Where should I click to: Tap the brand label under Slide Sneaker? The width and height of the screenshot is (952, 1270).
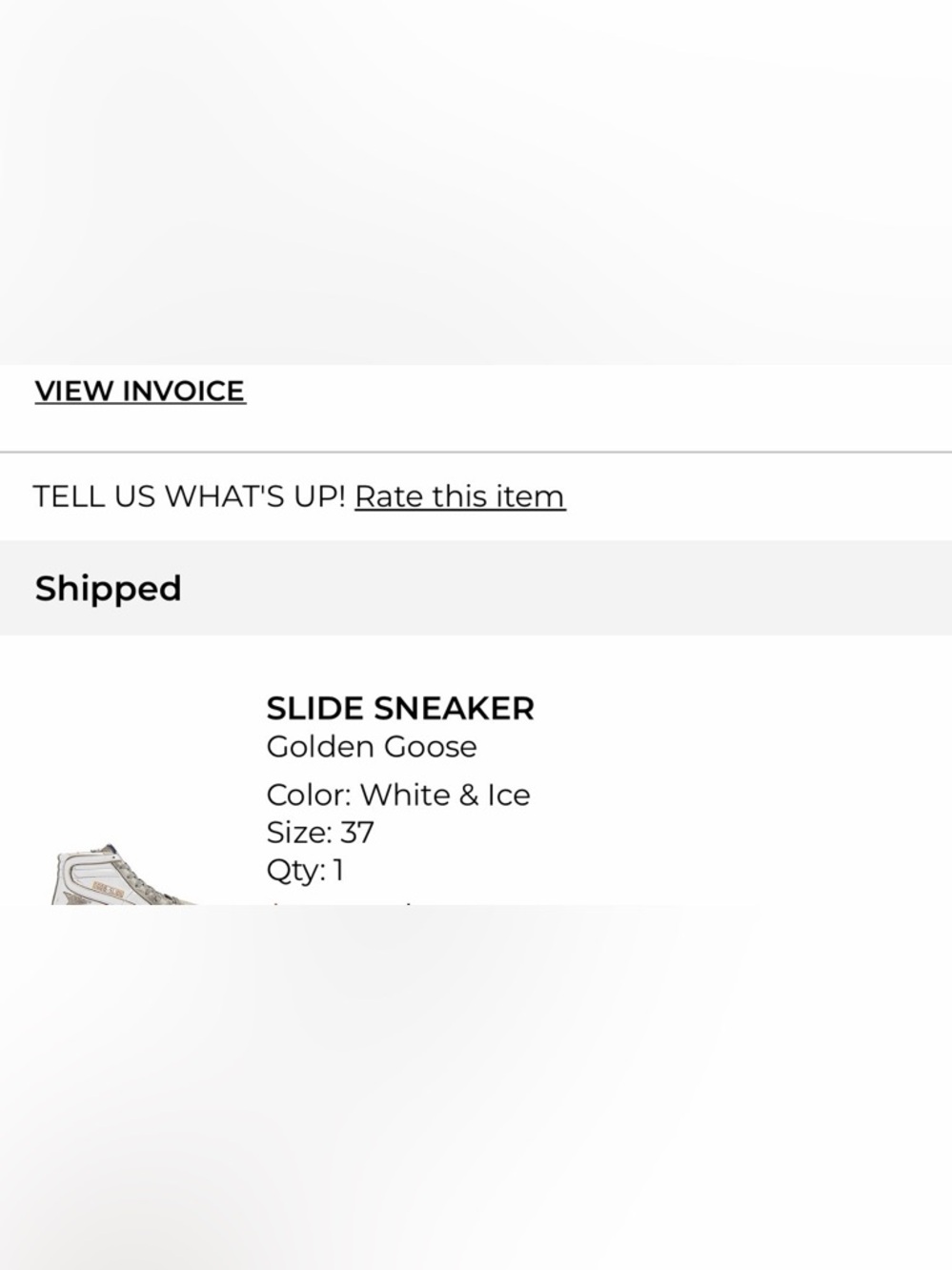pyautogui.click(x=371, y=747)
